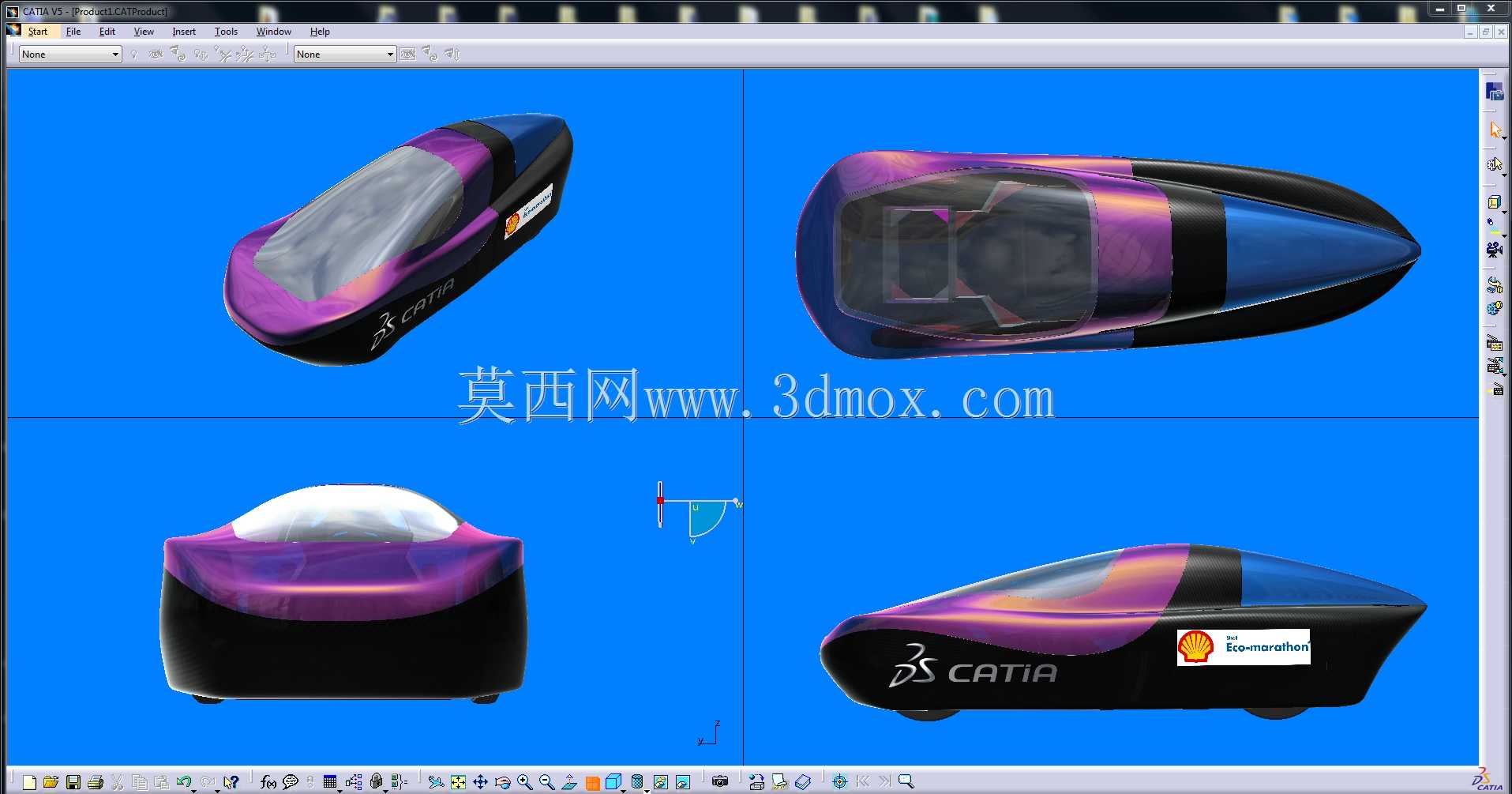Viewport: 1512px width, 794px height.
Task: Click the Photo Studio workbench icon at top right
Action: (x=1494, y=92)
